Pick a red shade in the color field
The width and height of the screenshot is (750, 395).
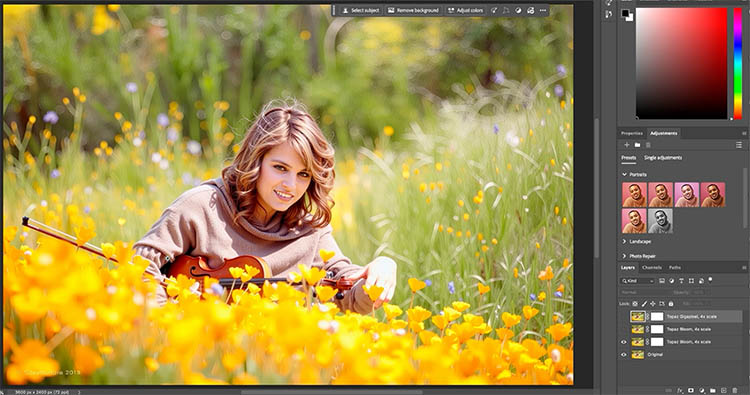click(x=681, y=63)
